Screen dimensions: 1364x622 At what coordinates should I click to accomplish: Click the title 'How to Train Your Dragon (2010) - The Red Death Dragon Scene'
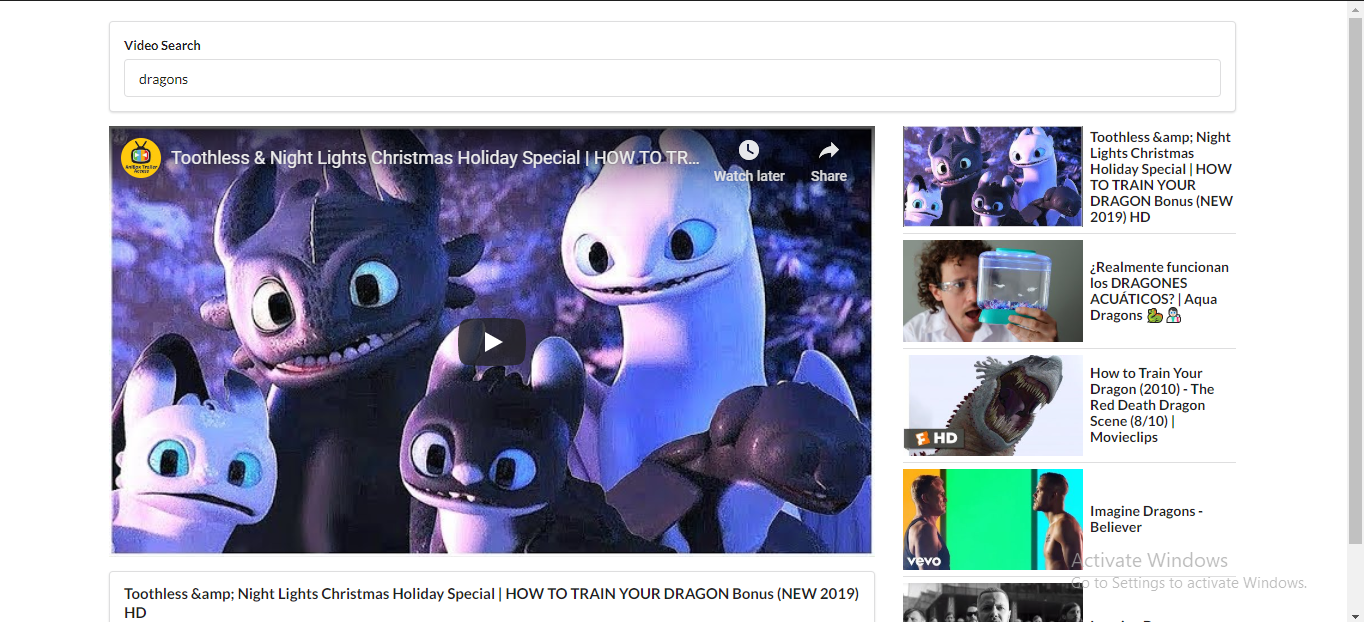tap(1152, 405)
